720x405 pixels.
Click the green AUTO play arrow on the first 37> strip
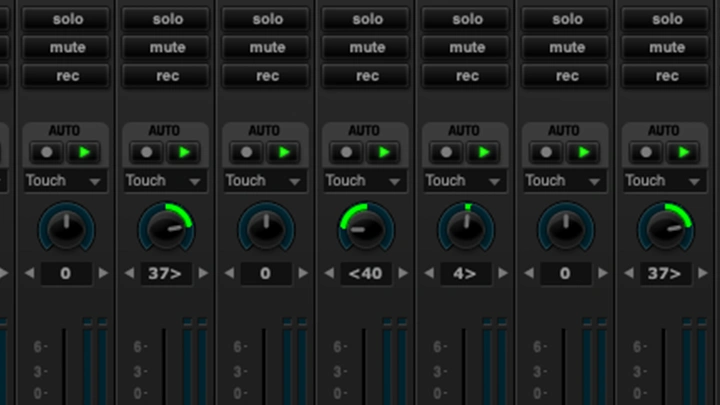[184, 152]
